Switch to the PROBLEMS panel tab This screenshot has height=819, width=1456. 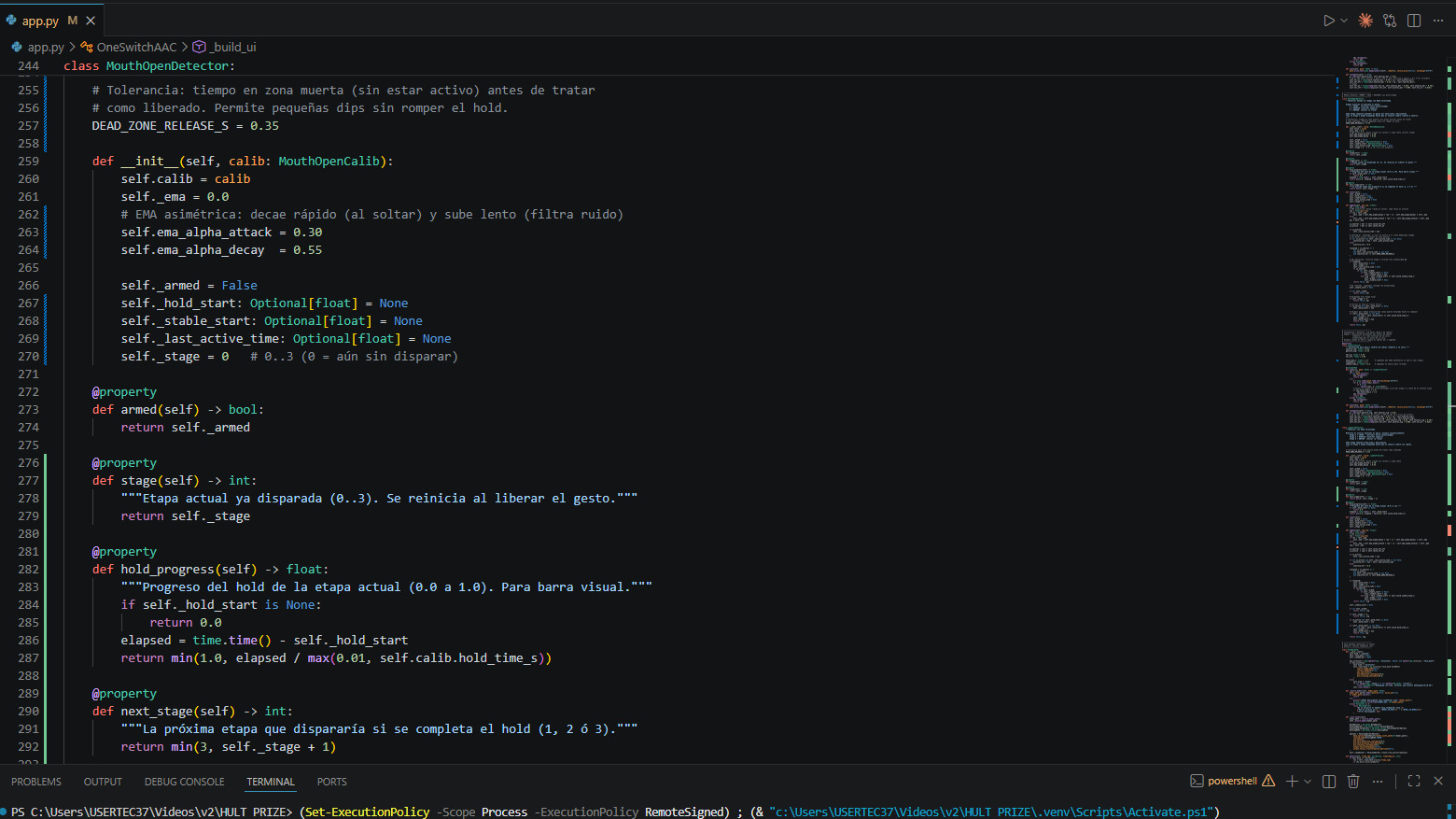36,782
